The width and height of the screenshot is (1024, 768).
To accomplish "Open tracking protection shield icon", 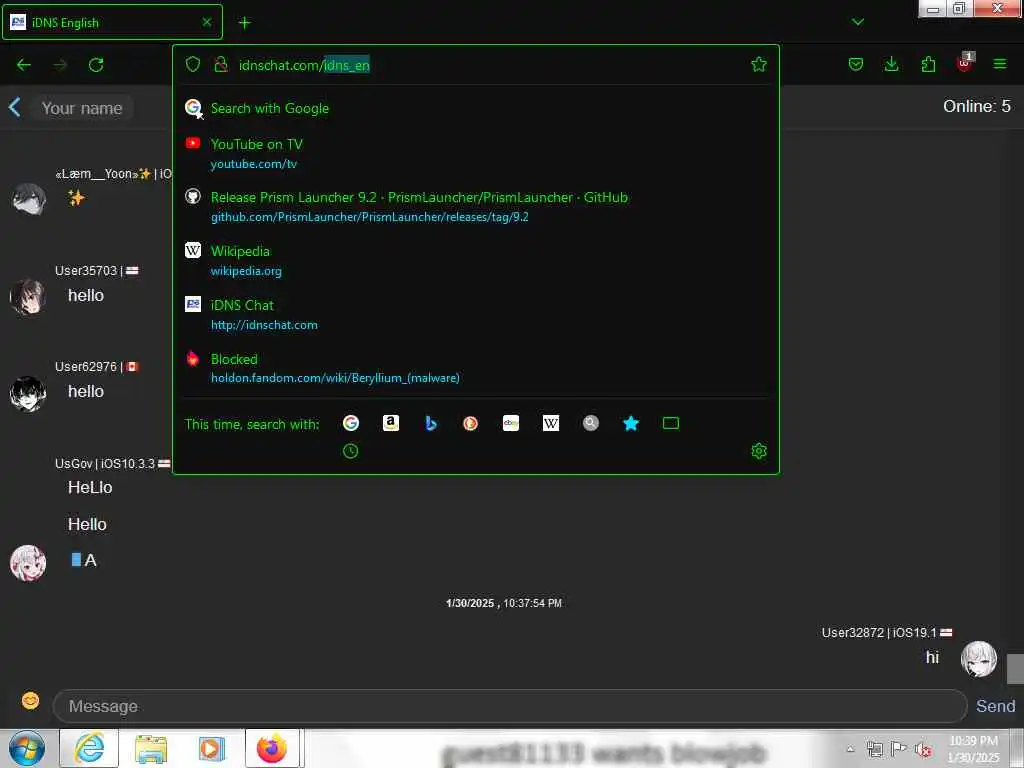I will click(x=193, y=64).
